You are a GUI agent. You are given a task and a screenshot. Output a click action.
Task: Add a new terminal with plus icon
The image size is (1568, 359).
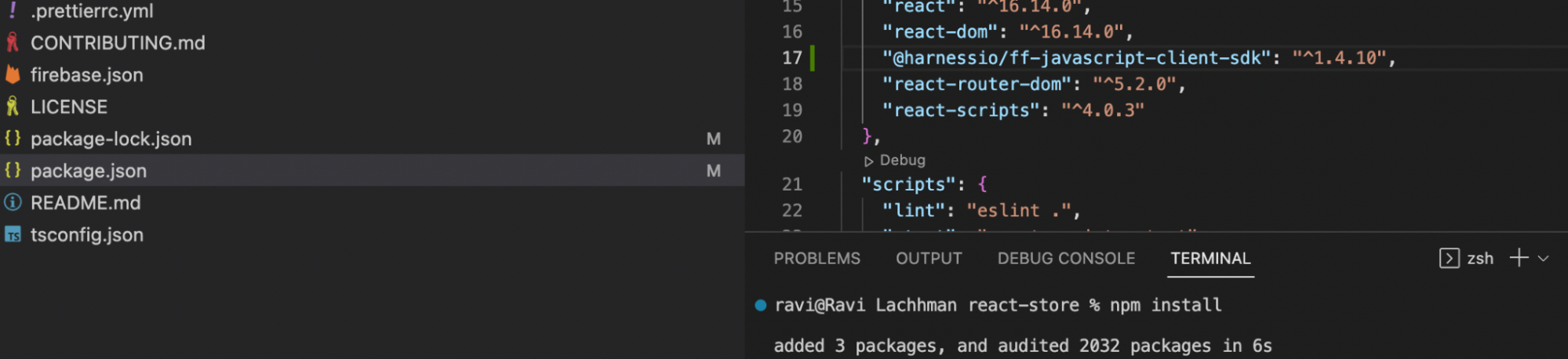coord(1519,258)
